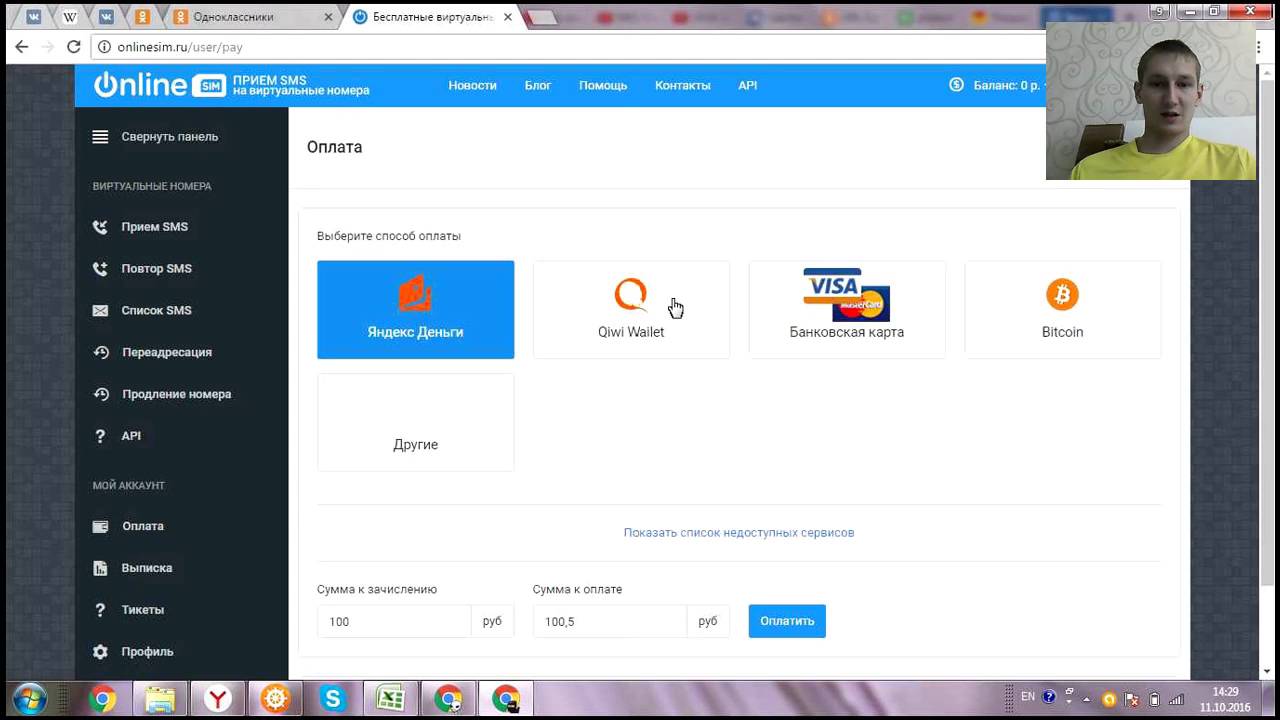Click the balance coin icon
This screenshot has height=720, width=1280.
pyautogui.click(x=956, y=85)
